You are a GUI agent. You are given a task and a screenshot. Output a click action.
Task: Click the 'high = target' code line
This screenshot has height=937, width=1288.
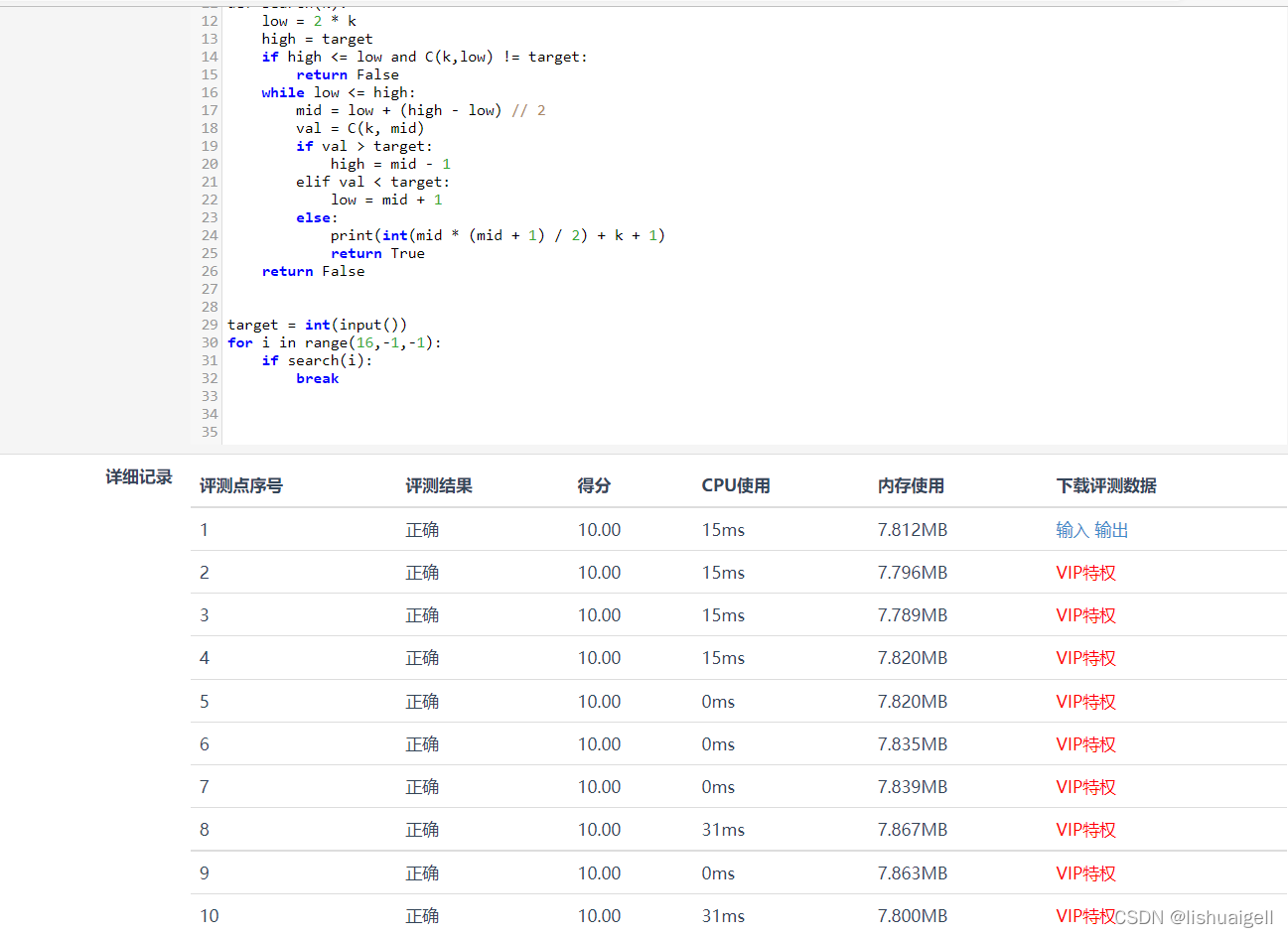point(317,39)
